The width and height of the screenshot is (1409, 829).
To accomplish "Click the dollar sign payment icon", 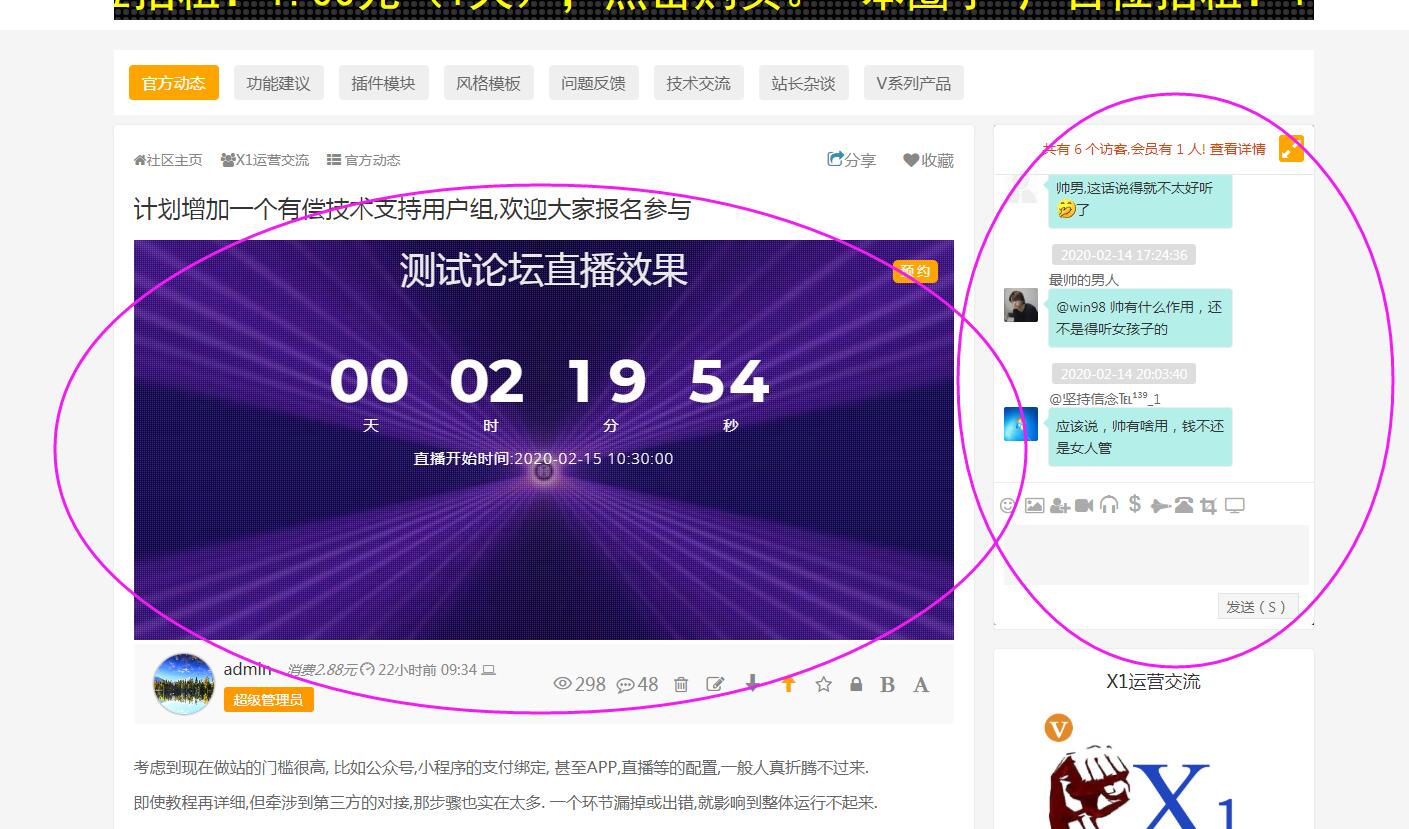I will 1134,504.
